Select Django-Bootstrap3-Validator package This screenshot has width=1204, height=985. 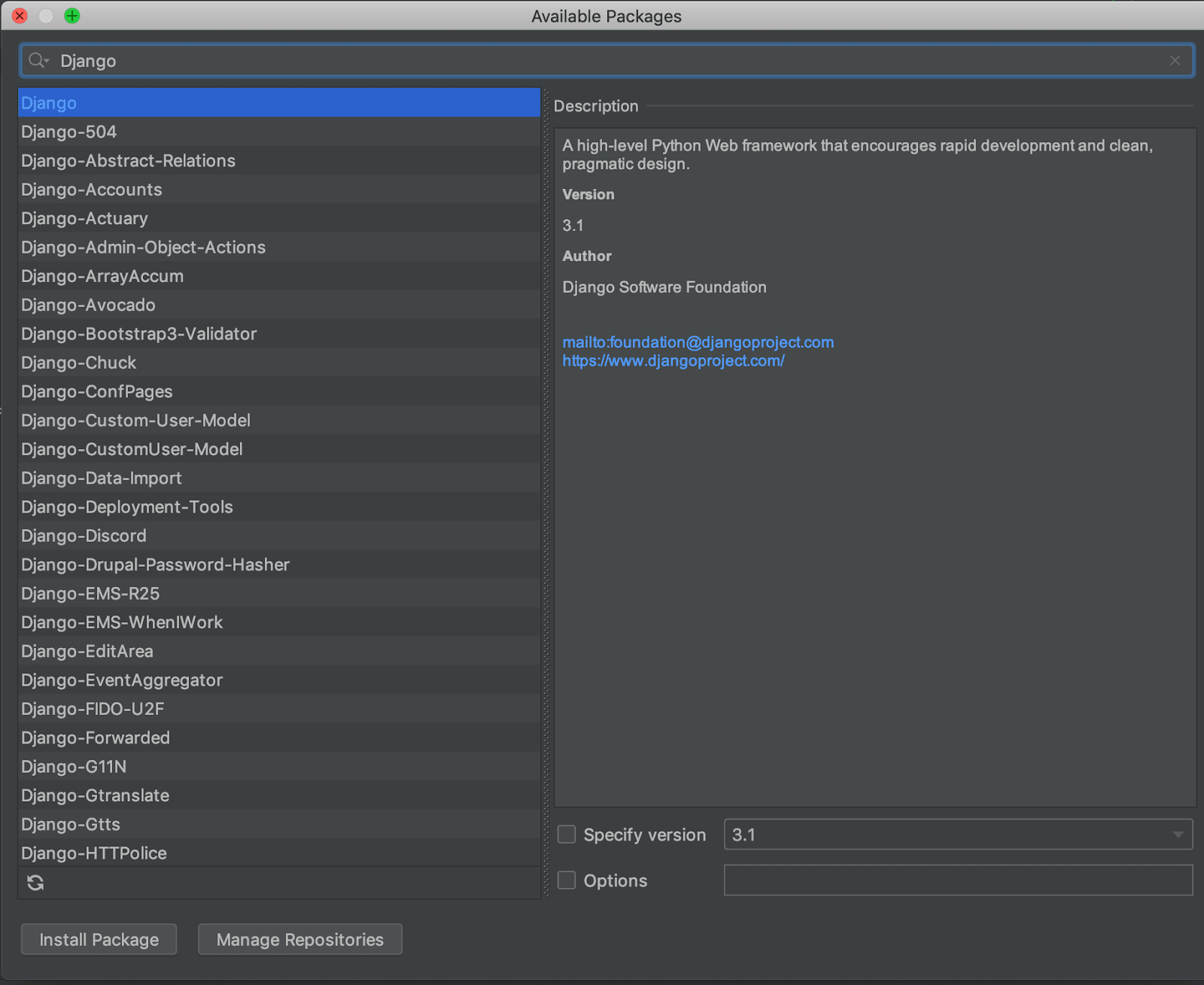[279, 333]
